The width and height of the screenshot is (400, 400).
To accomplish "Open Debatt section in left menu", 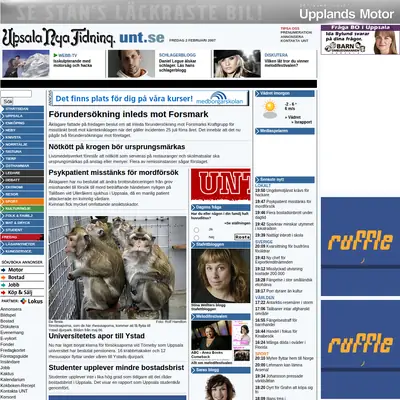I will (22, 180).
